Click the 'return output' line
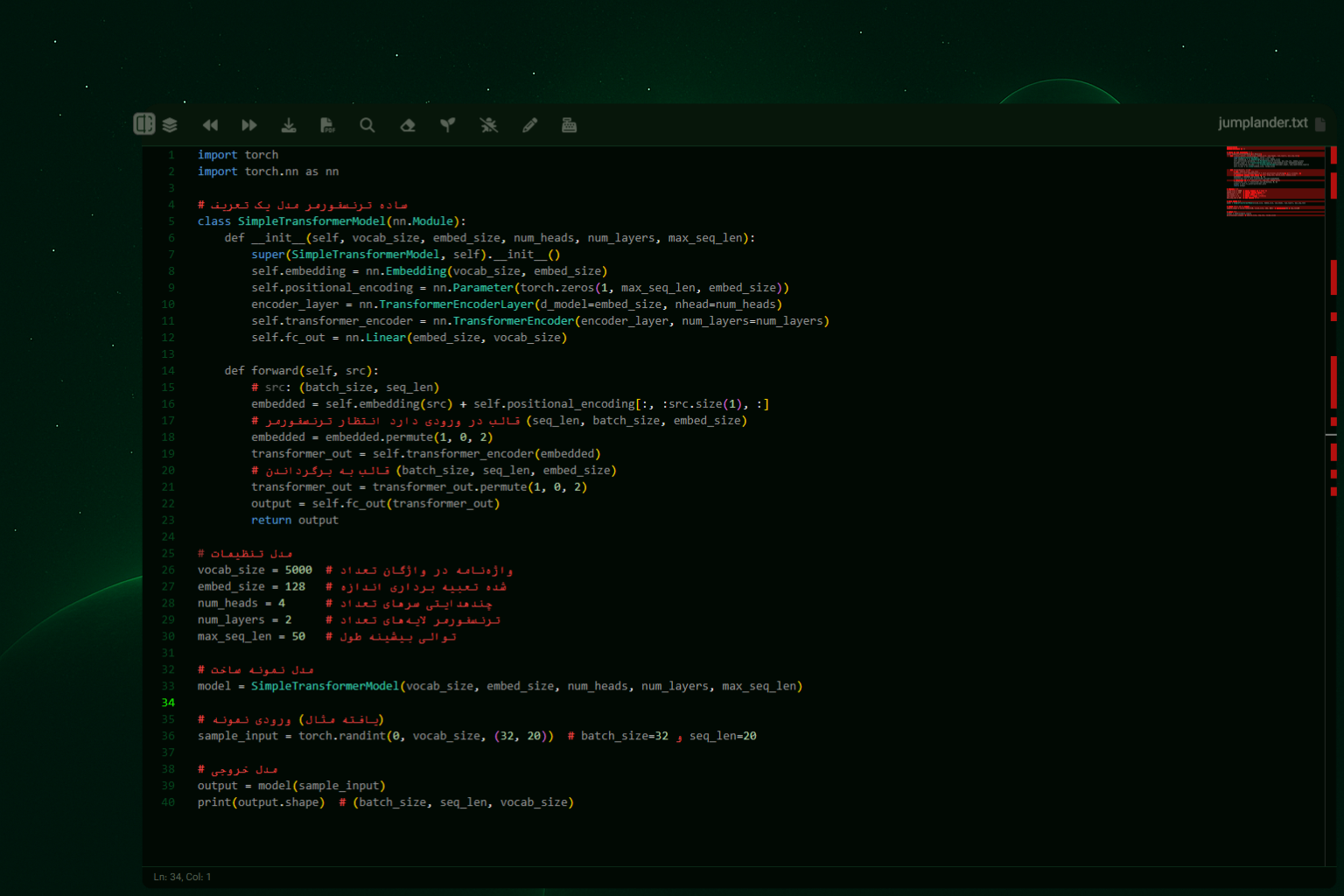 point(295,521)
